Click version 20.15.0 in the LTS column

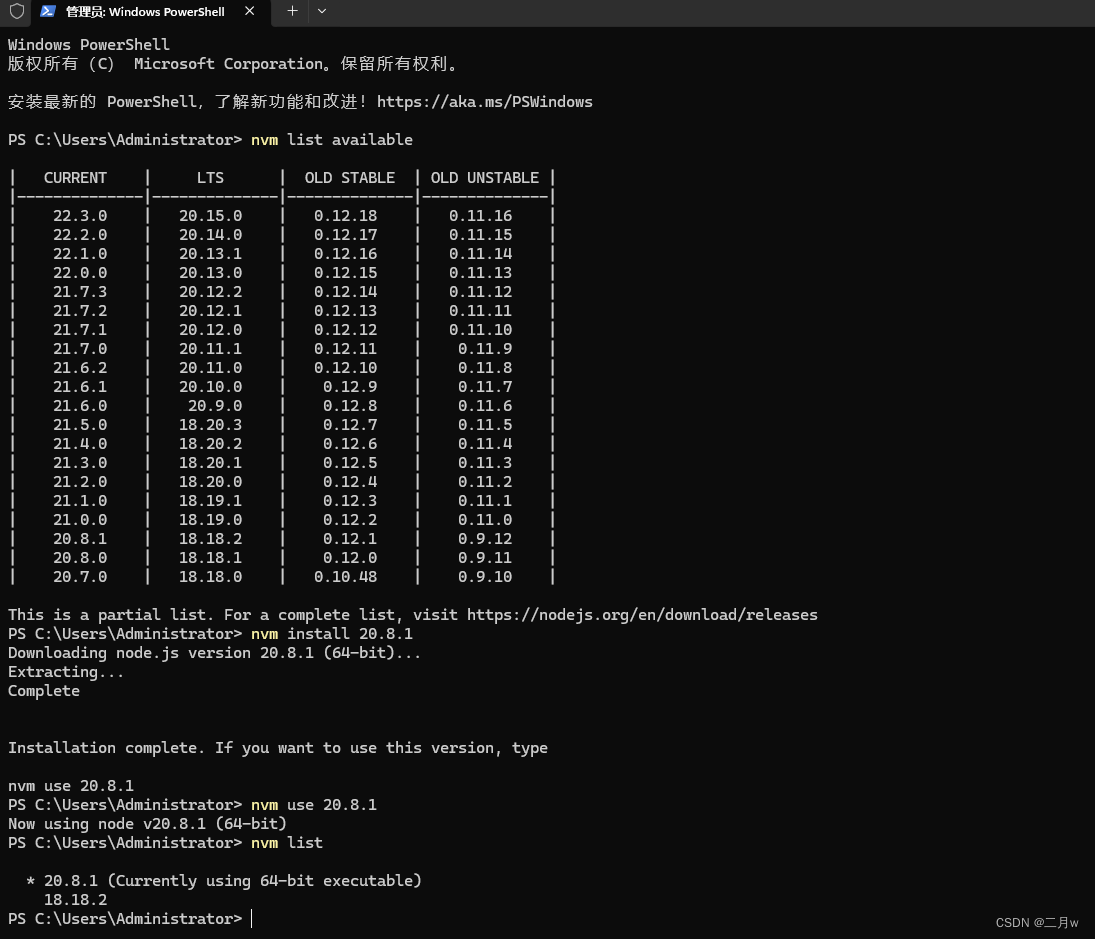click(x=210, y=216)
